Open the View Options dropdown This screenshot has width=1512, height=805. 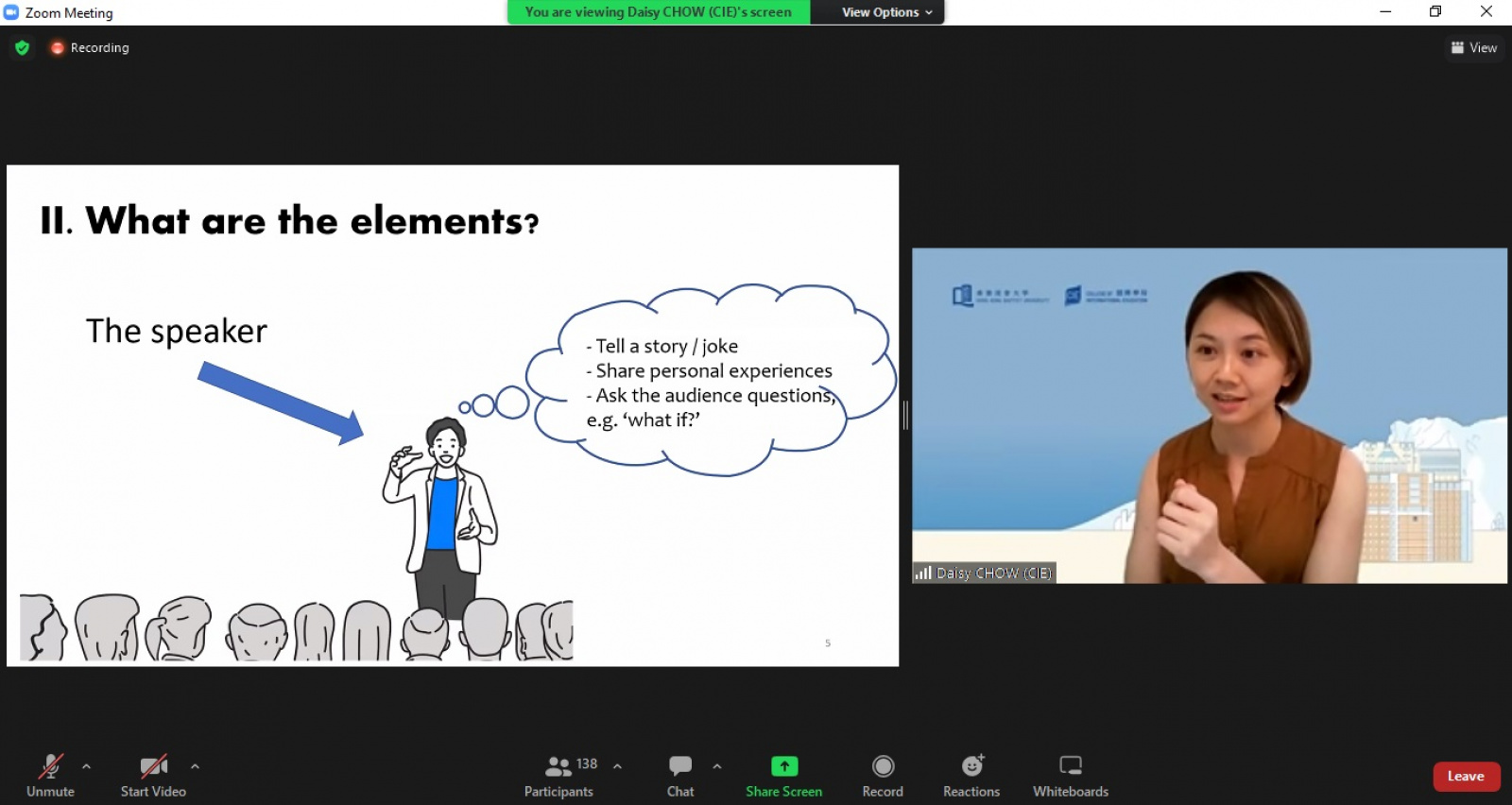point(886,12)
